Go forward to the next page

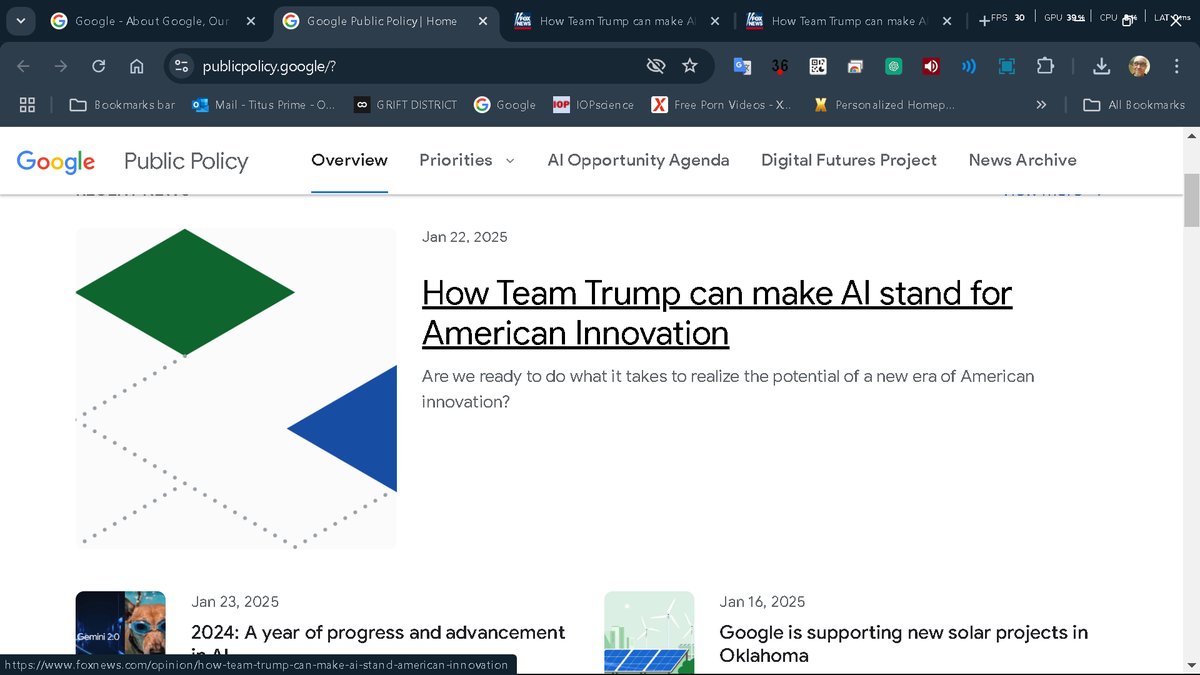pyautogui.click(x=61, y=66)
